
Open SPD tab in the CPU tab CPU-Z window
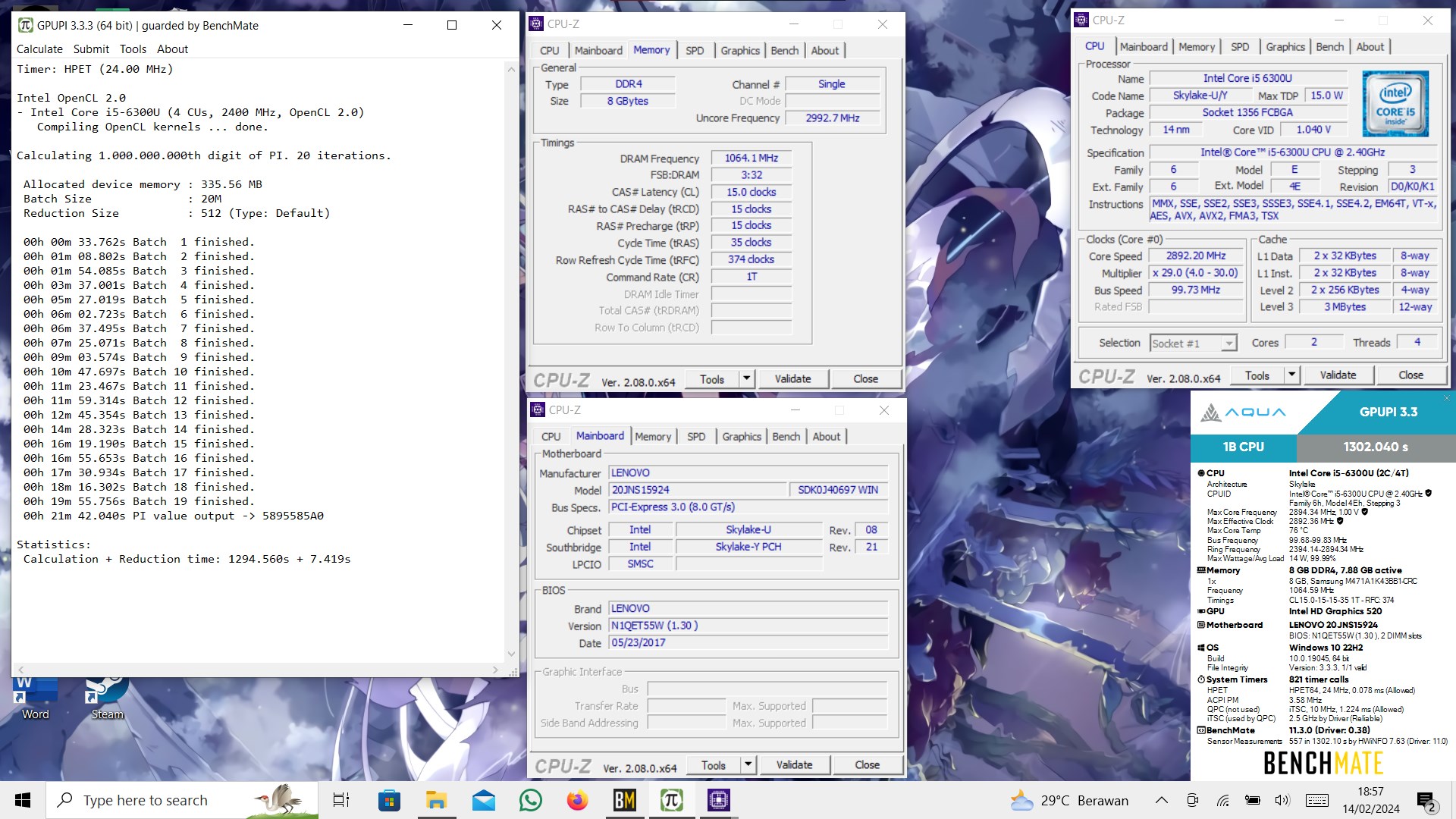click(x=1240, y=47)
